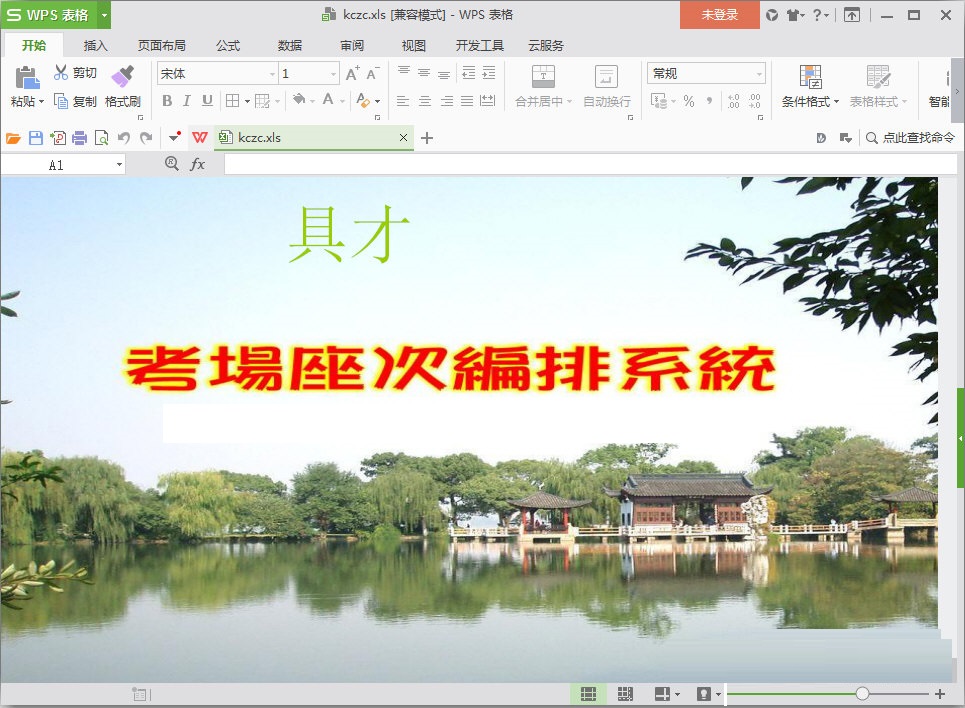Zoom in with the plus button
The height and width of the screenshot is (708, 965).
coord(940,694)
